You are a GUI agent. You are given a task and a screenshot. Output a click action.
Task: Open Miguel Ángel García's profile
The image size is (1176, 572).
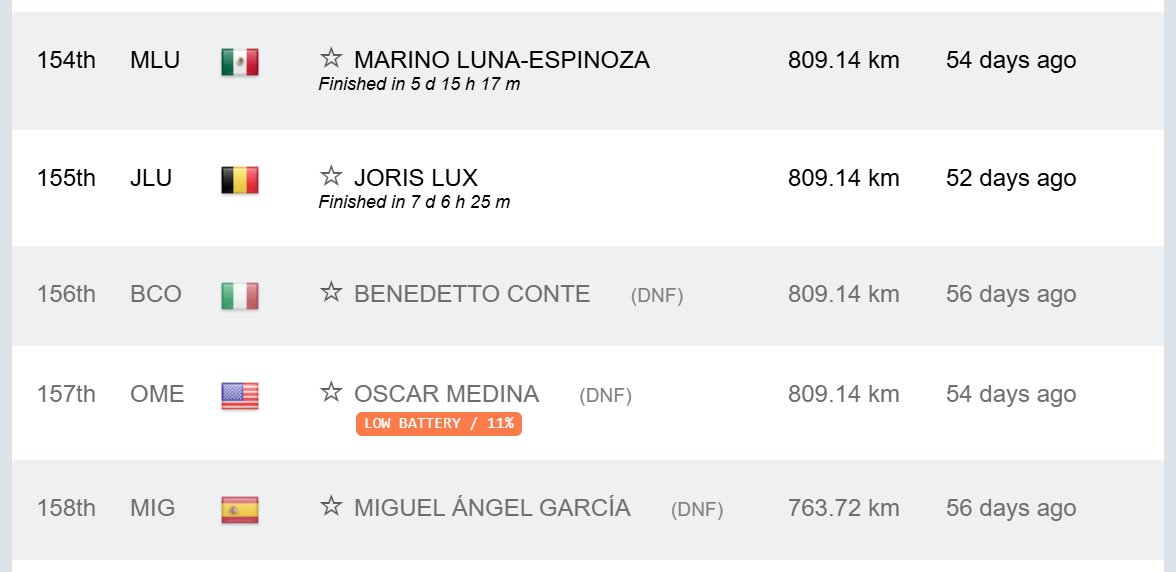point(492,508)
